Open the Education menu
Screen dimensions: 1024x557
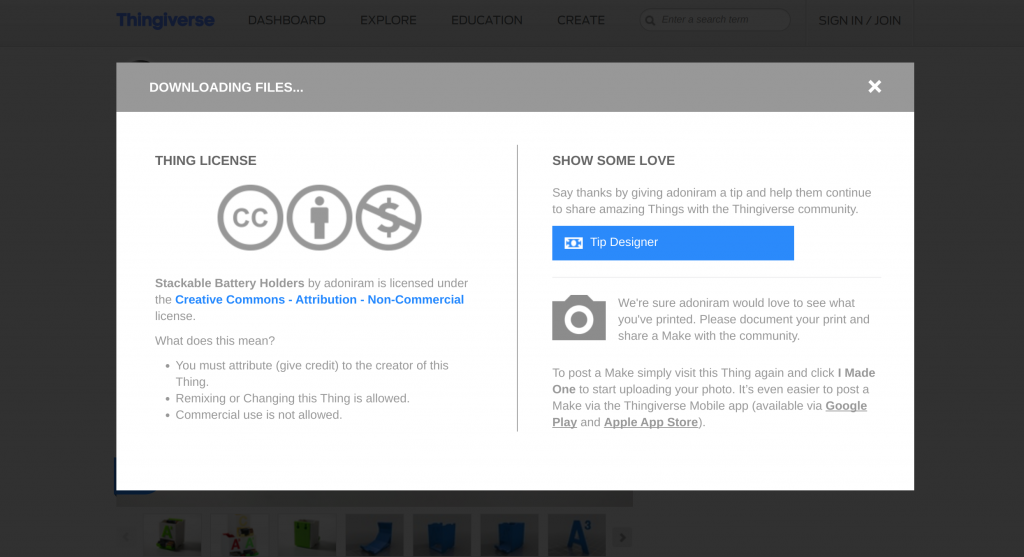(487, 20)
